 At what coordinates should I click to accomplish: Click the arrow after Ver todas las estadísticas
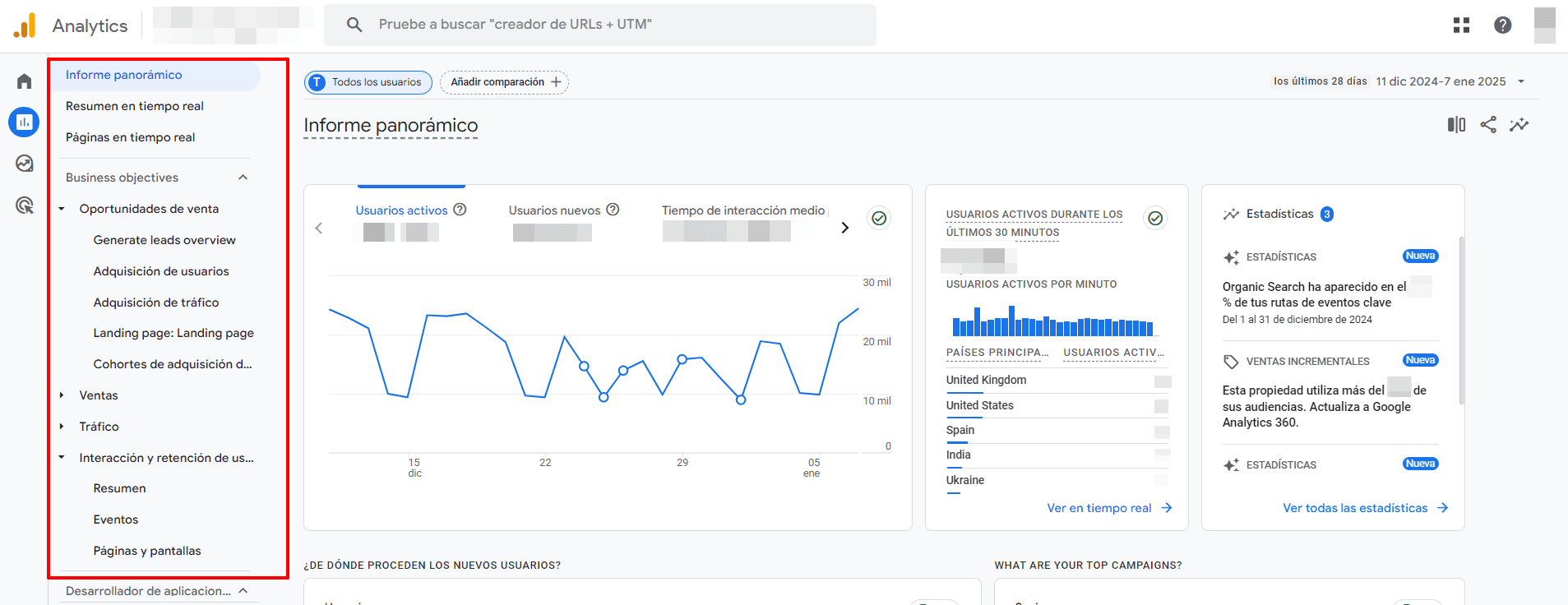tap(1442, 508)
